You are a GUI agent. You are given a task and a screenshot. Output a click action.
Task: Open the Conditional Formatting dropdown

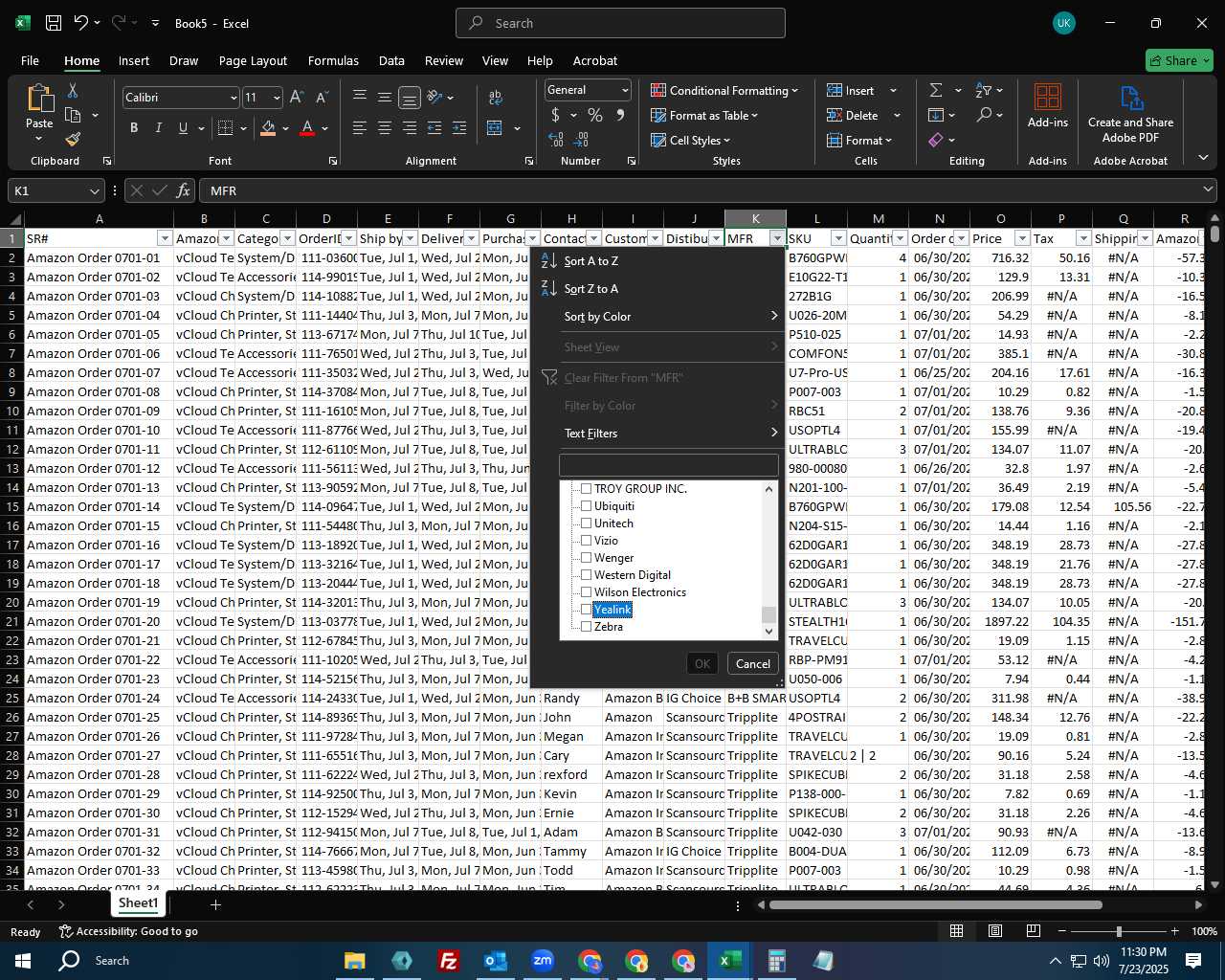click(724, 90)
